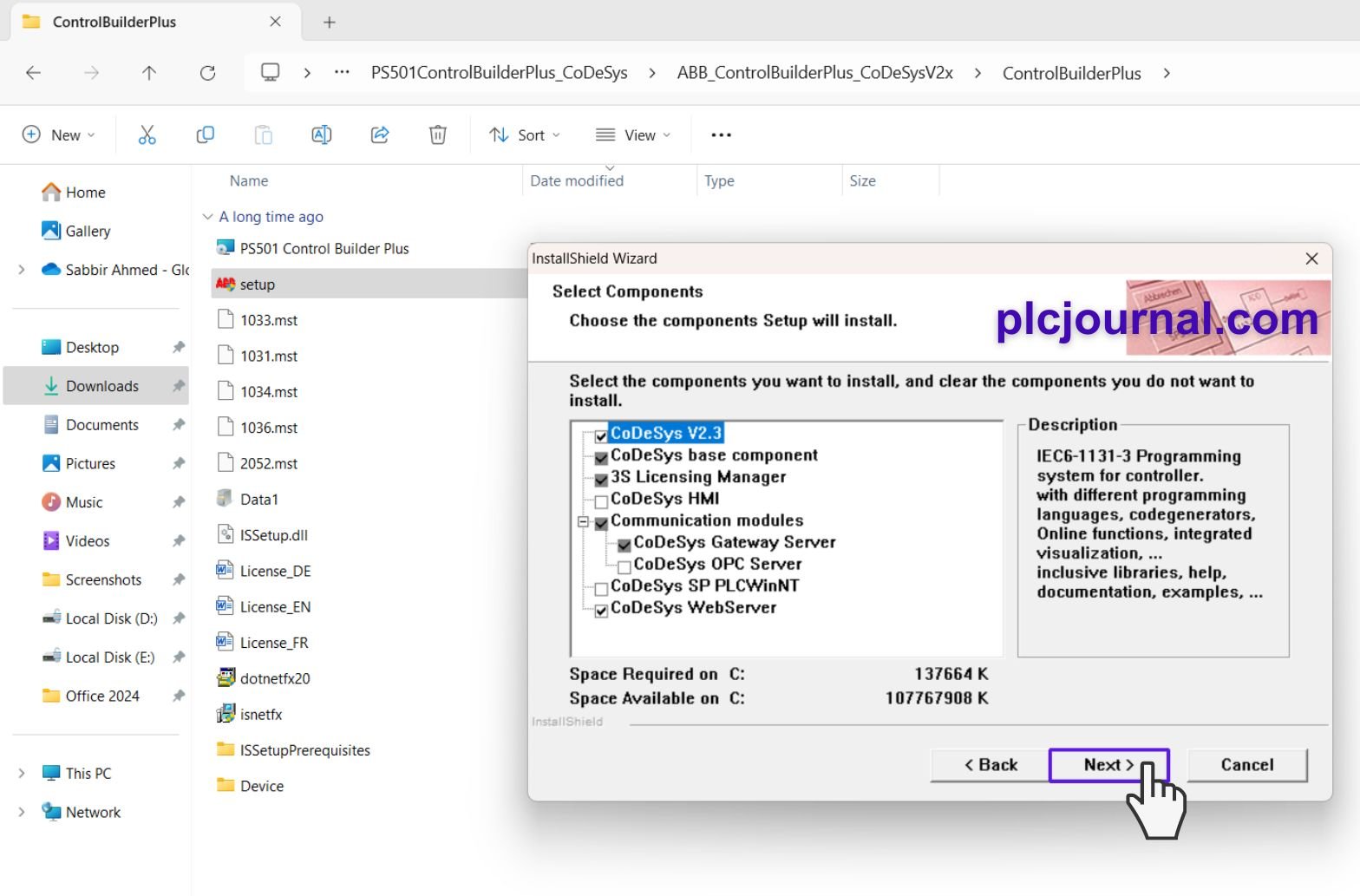Screen dimensions: 1360x896
Task: Open the Downloads folder in sidebar
Action: tap(96, 386)
